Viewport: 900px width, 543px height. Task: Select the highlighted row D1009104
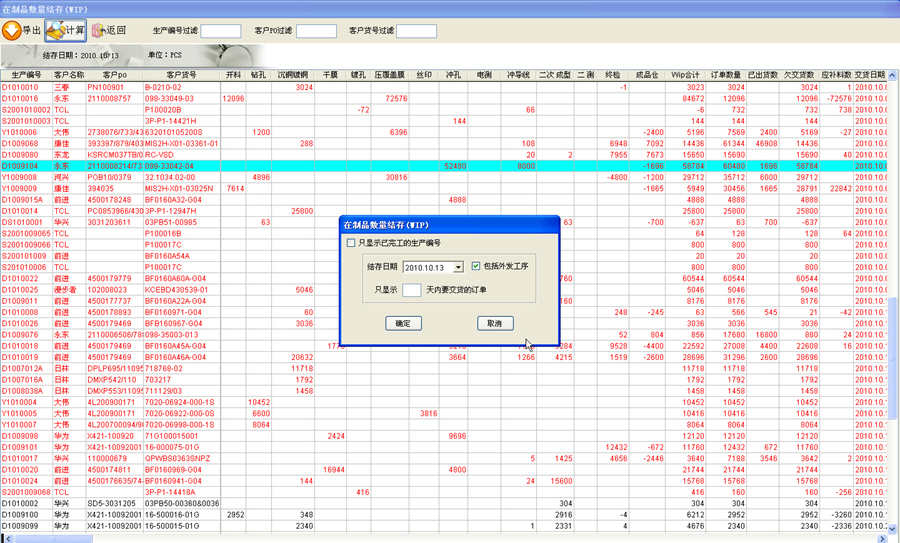(x=444, y=166)
